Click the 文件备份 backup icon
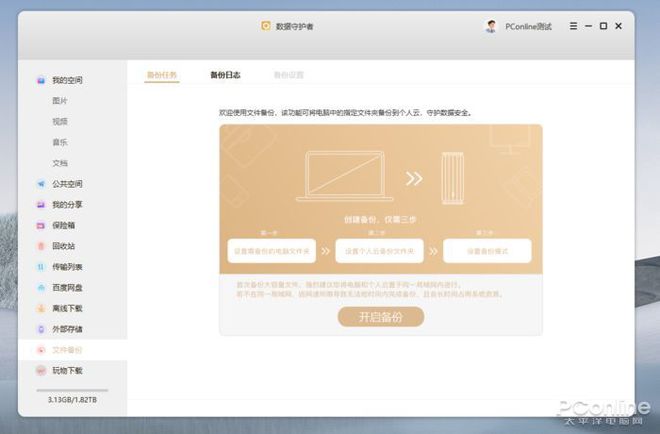 click(x=41, y=350)
